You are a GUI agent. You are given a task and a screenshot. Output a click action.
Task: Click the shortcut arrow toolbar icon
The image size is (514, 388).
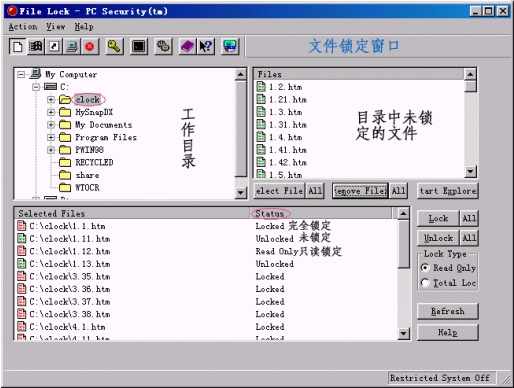54,47
